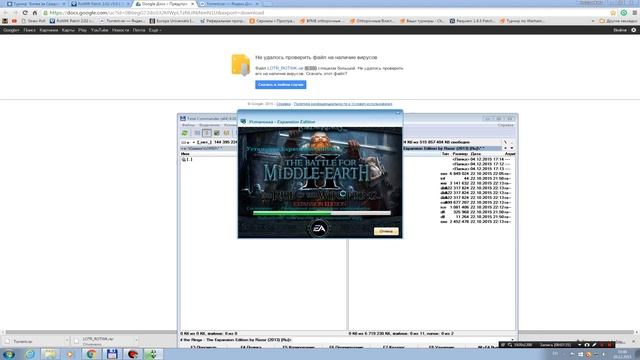Switch to the RotWK Patch 2.02 tab
This screenshot has height=360, width=640.
(100, 4)
